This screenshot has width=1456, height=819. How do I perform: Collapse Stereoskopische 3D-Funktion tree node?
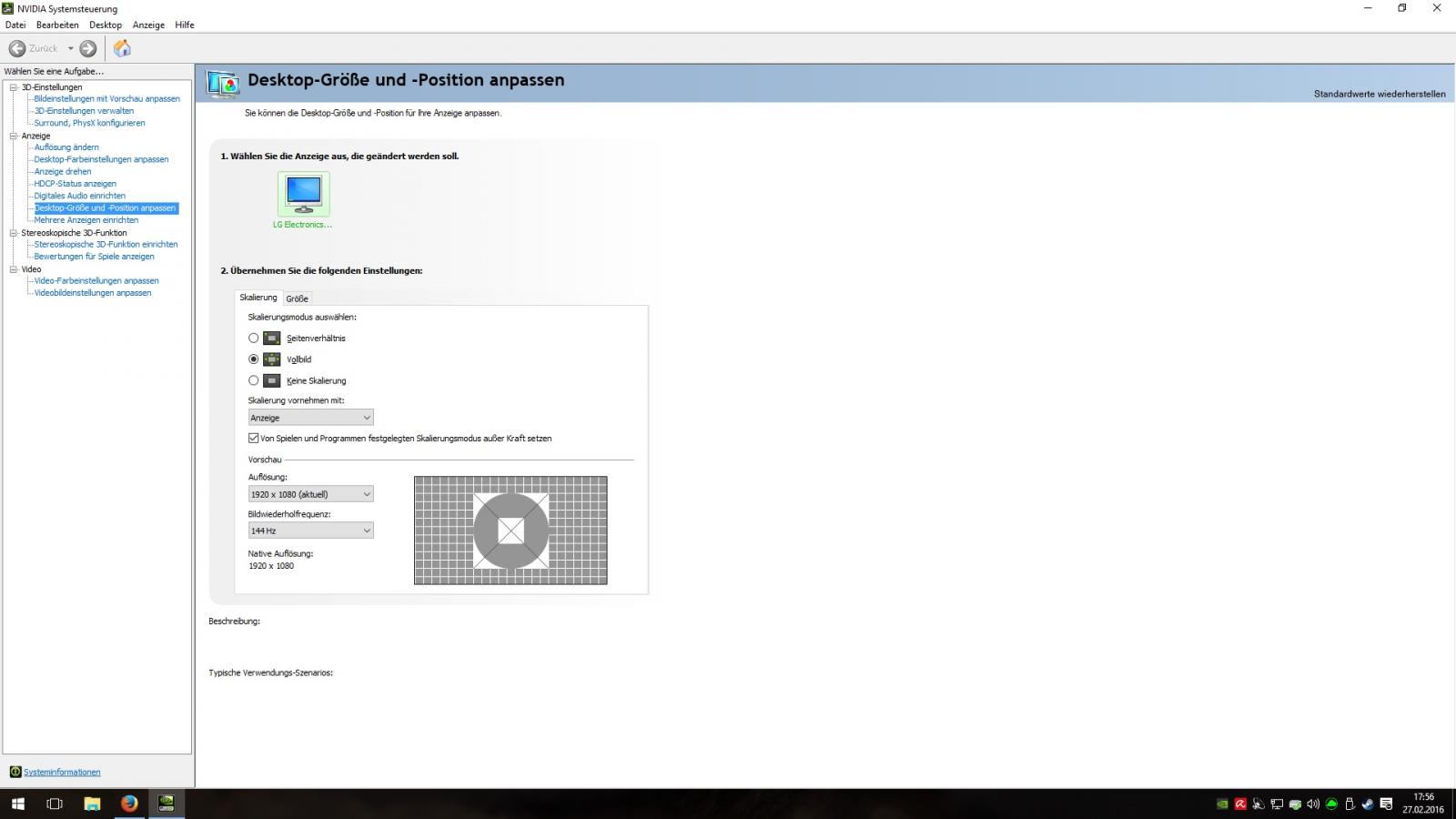click(x=14, y=233)
